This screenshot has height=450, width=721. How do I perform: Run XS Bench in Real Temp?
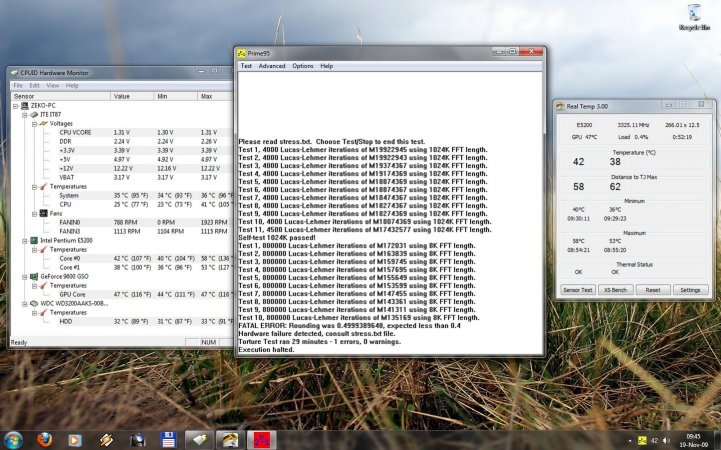click(615, 290)
